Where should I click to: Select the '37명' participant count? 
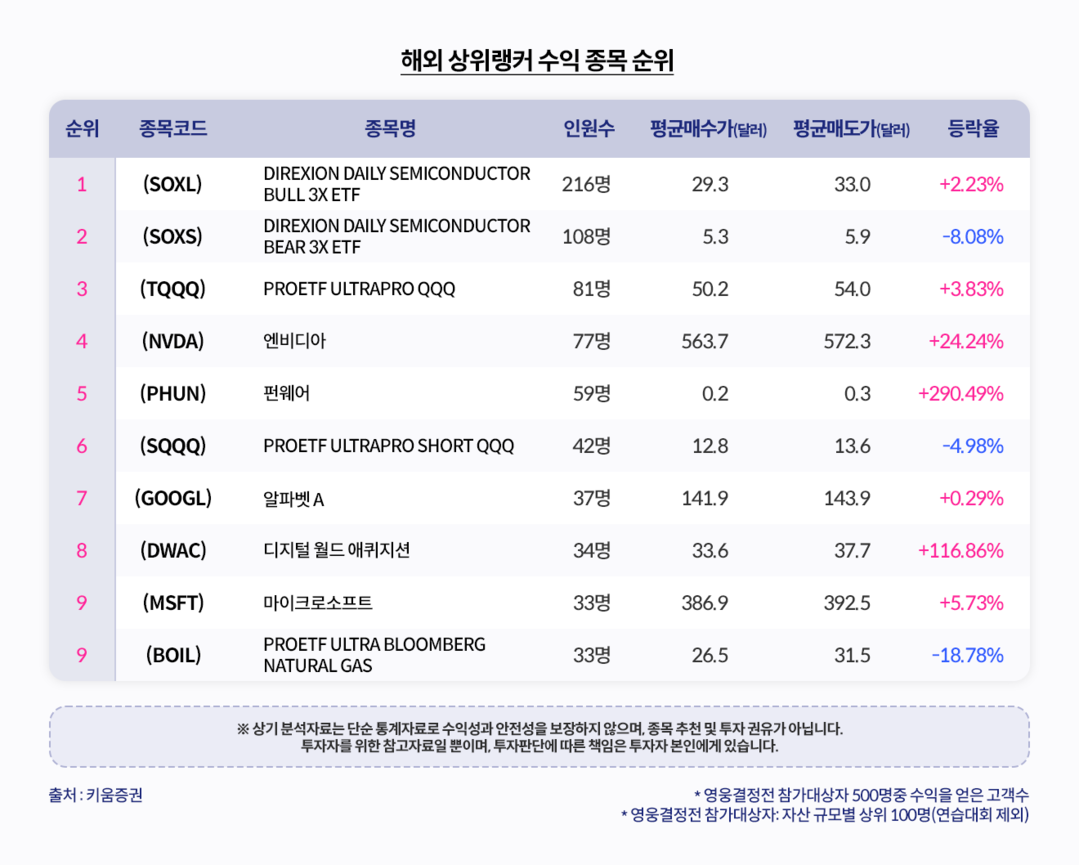[592, 498]
